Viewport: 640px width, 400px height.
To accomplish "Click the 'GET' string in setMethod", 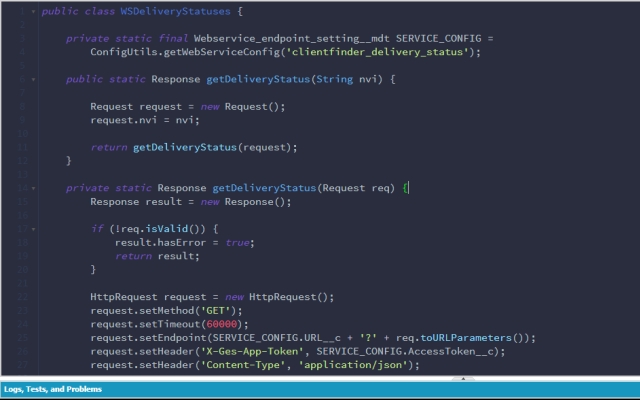I will pos(216,311).
